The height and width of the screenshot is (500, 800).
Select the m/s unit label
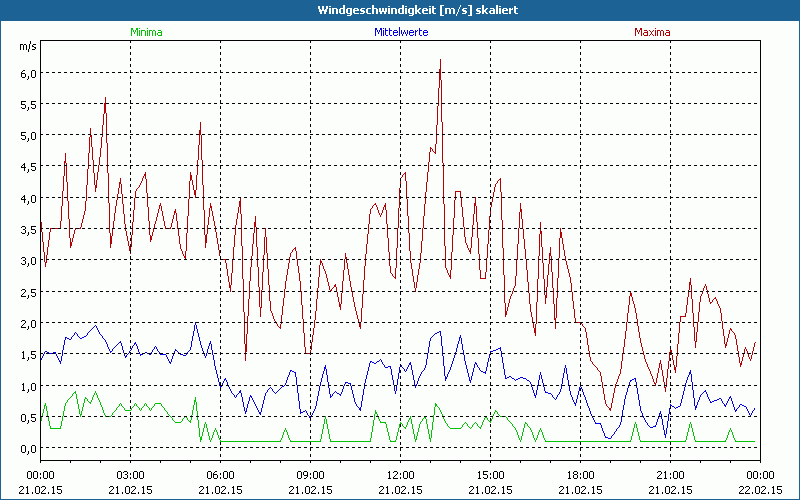pos(26,47)
